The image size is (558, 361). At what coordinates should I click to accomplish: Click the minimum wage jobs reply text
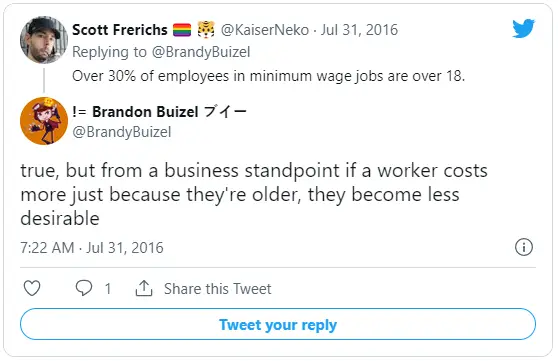(x=269, y=76)
